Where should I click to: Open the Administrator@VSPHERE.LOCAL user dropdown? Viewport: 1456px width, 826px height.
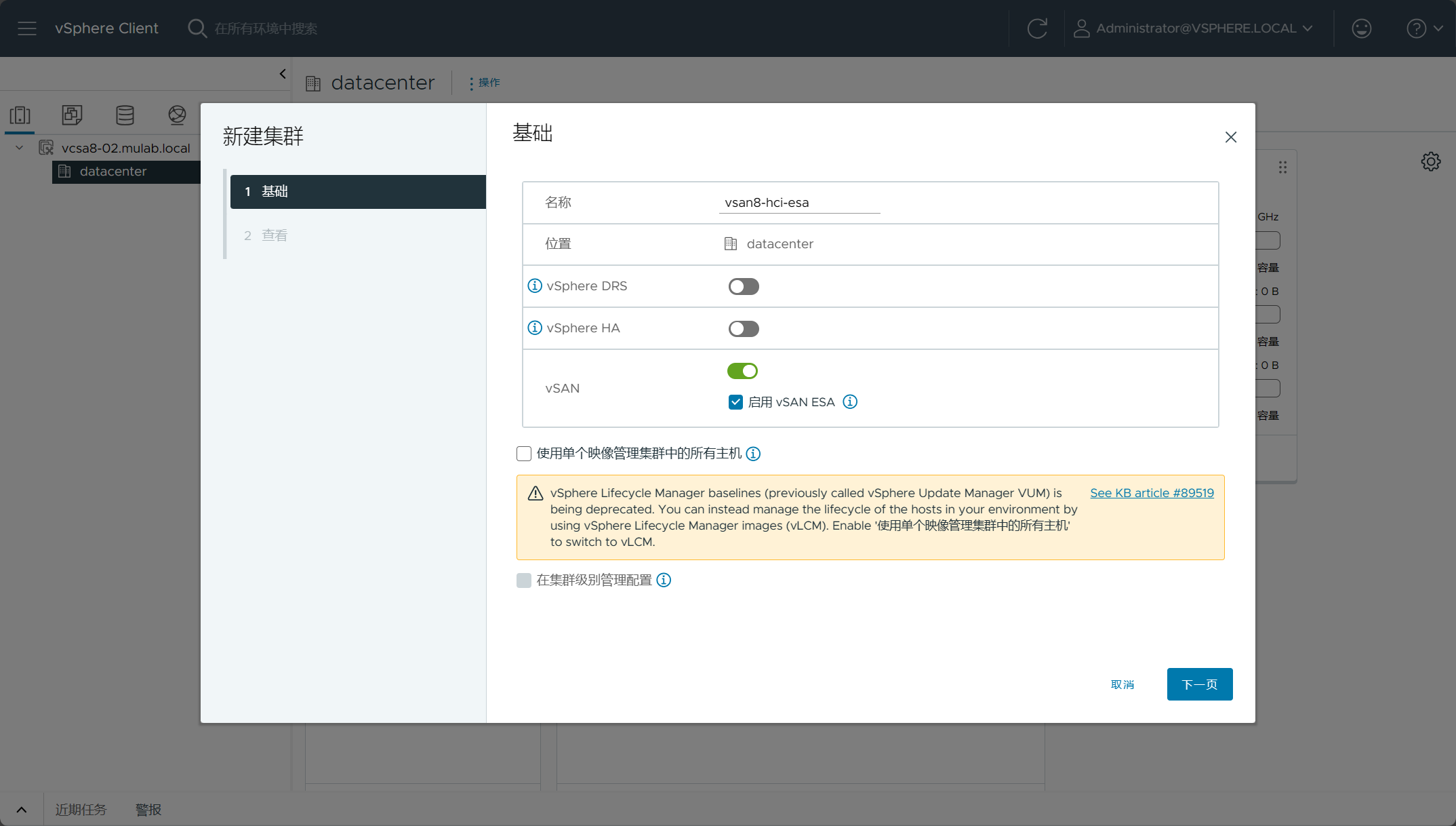[x=1194, y=28]
